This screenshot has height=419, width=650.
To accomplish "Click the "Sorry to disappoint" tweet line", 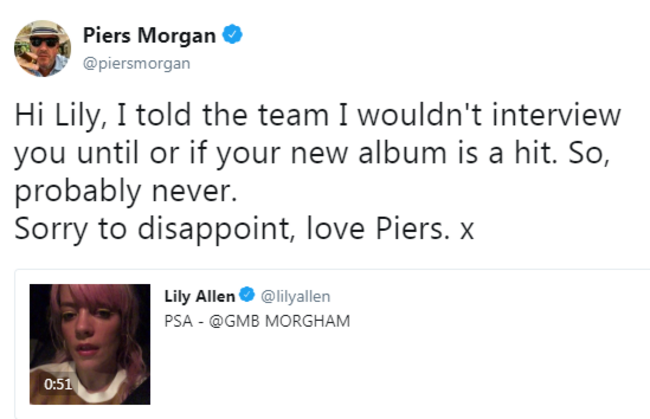I will [x=244, y=229].
